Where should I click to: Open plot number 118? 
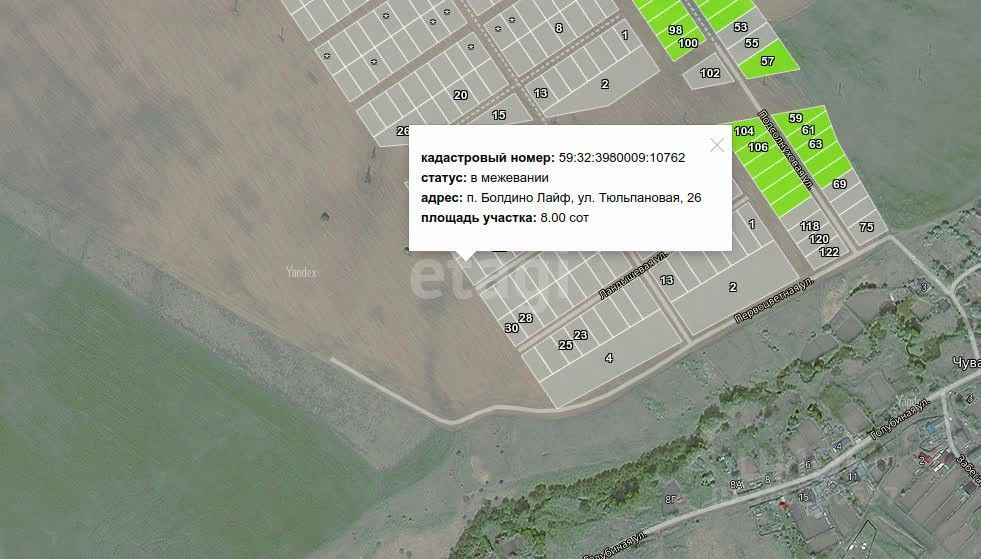(810, 226)
